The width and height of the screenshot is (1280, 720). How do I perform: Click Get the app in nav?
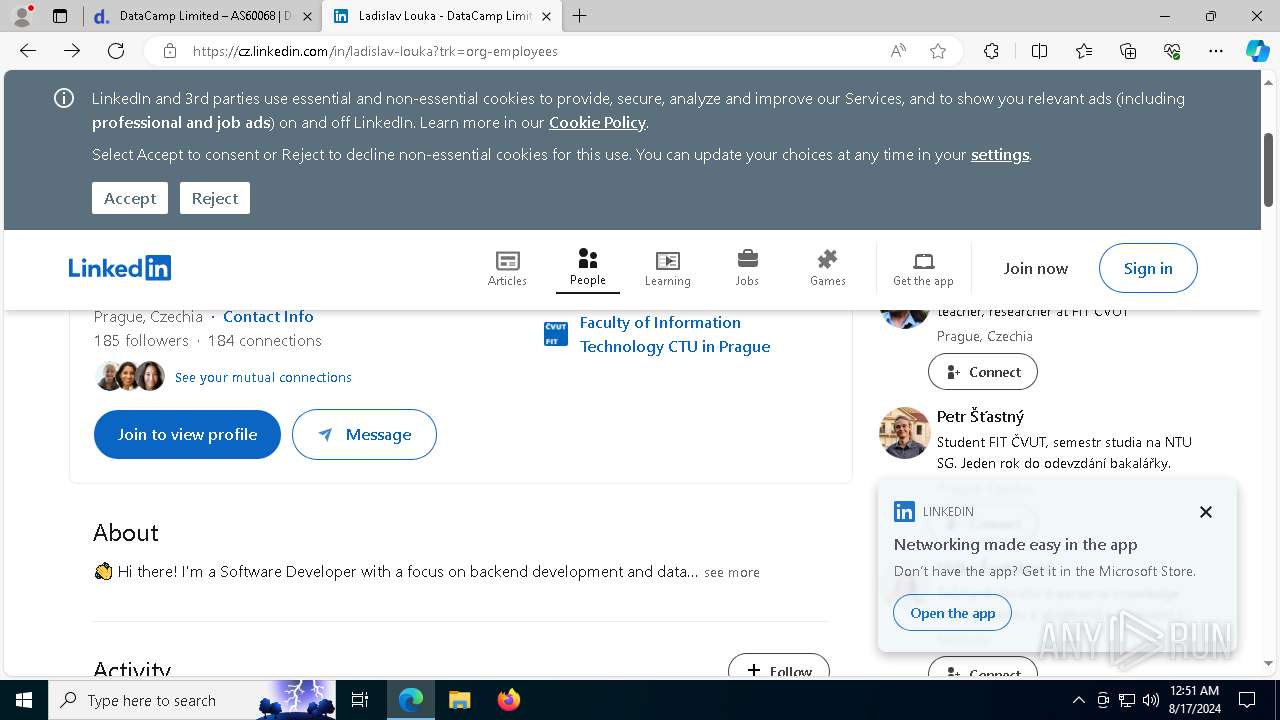(923, 268)
